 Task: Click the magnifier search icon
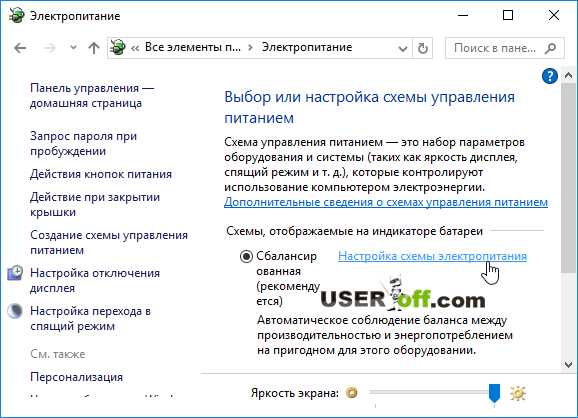pyautogui.click(x=550, y=48)
